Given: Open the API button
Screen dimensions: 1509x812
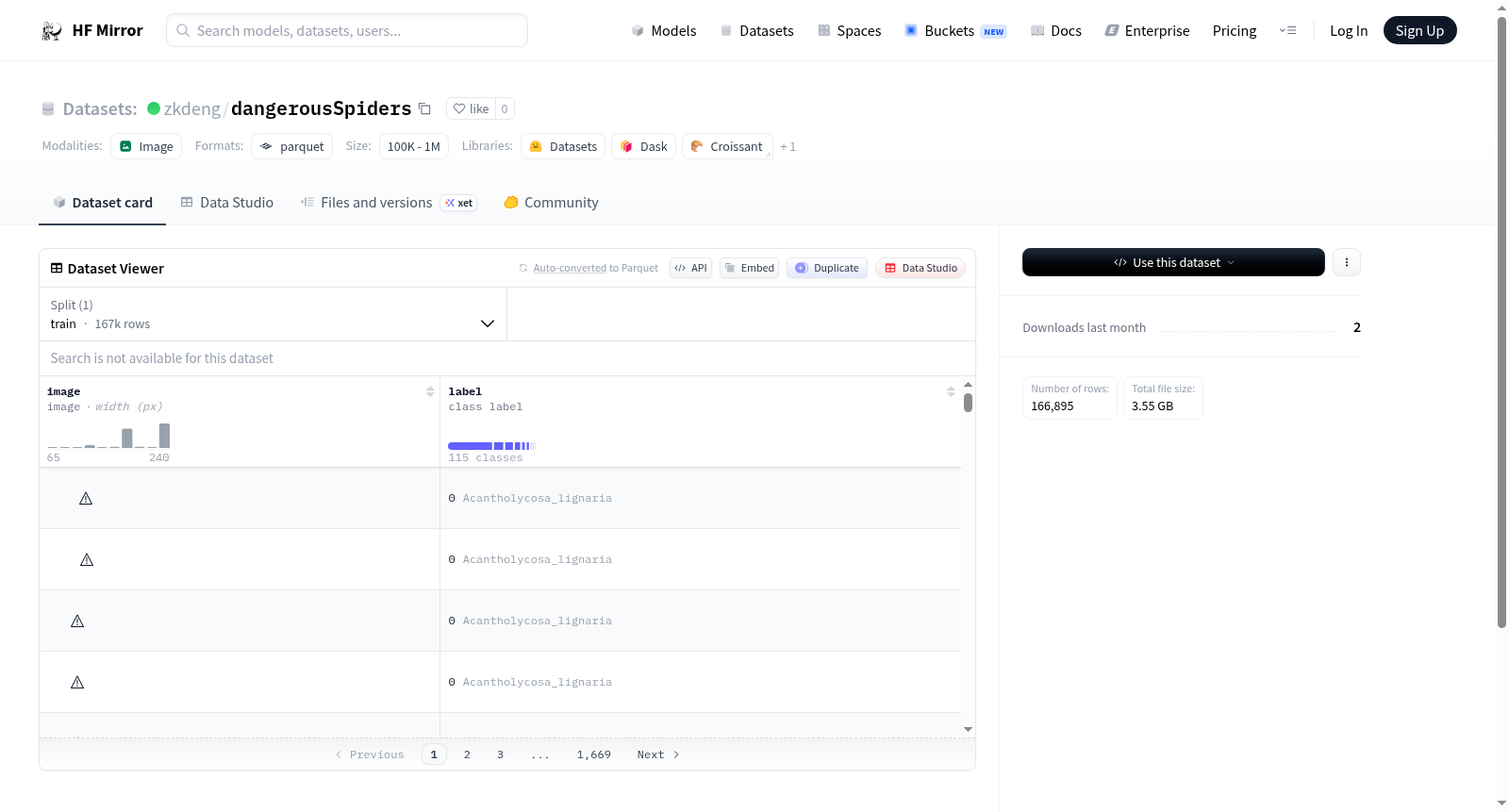Looking at the screenshot, I should [690, 268].
